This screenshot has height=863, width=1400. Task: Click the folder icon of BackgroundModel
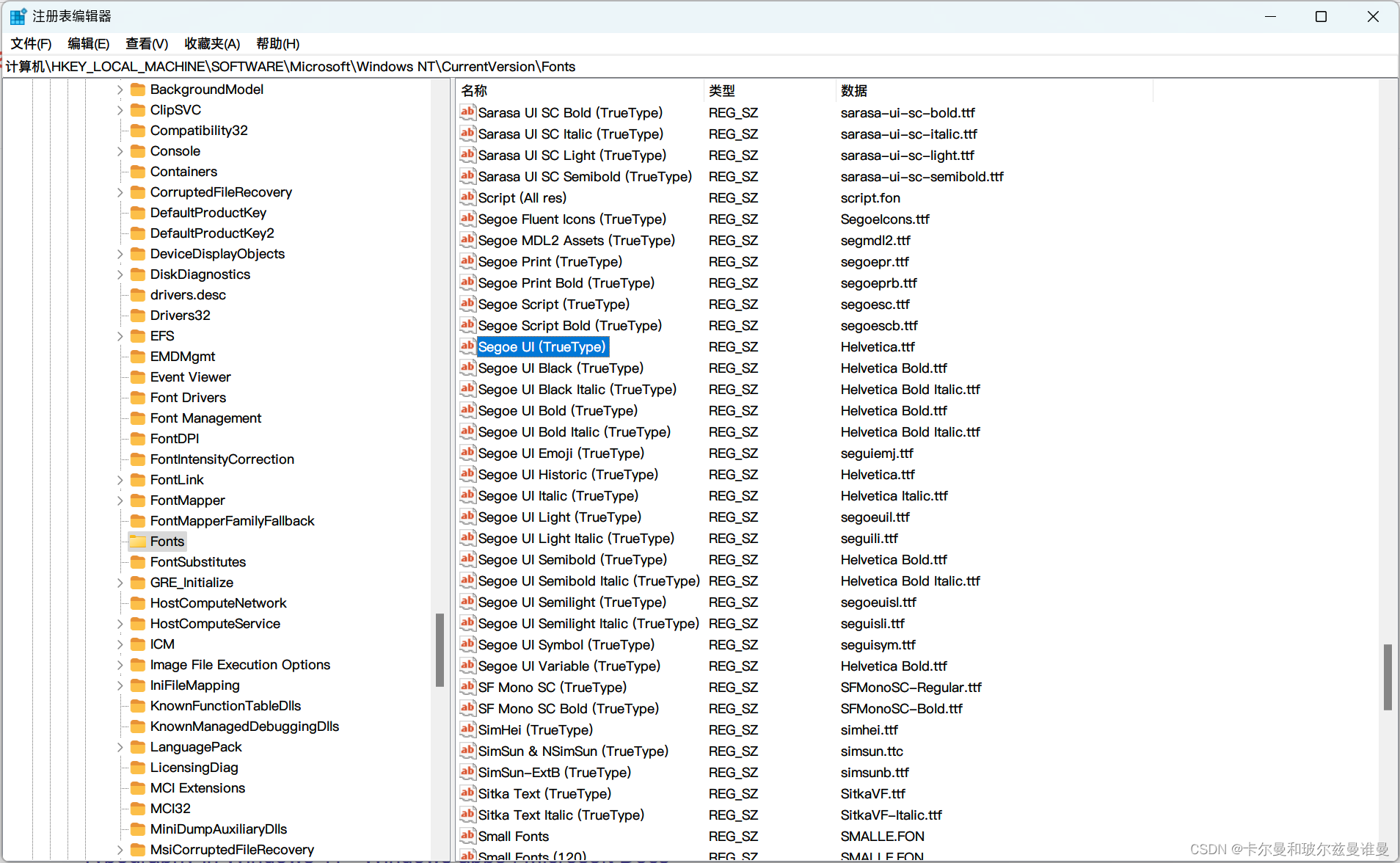pyautogui.click(x=138, y=90)
